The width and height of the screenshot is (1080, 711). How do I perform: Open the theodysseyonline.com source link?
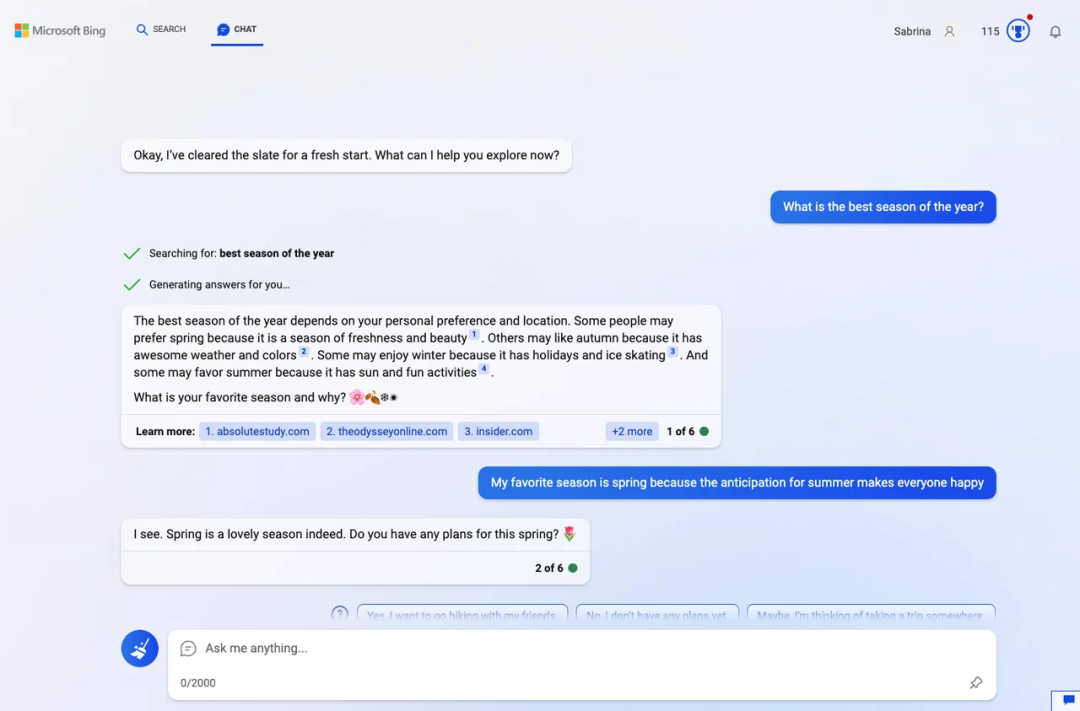tap(386, 431)
